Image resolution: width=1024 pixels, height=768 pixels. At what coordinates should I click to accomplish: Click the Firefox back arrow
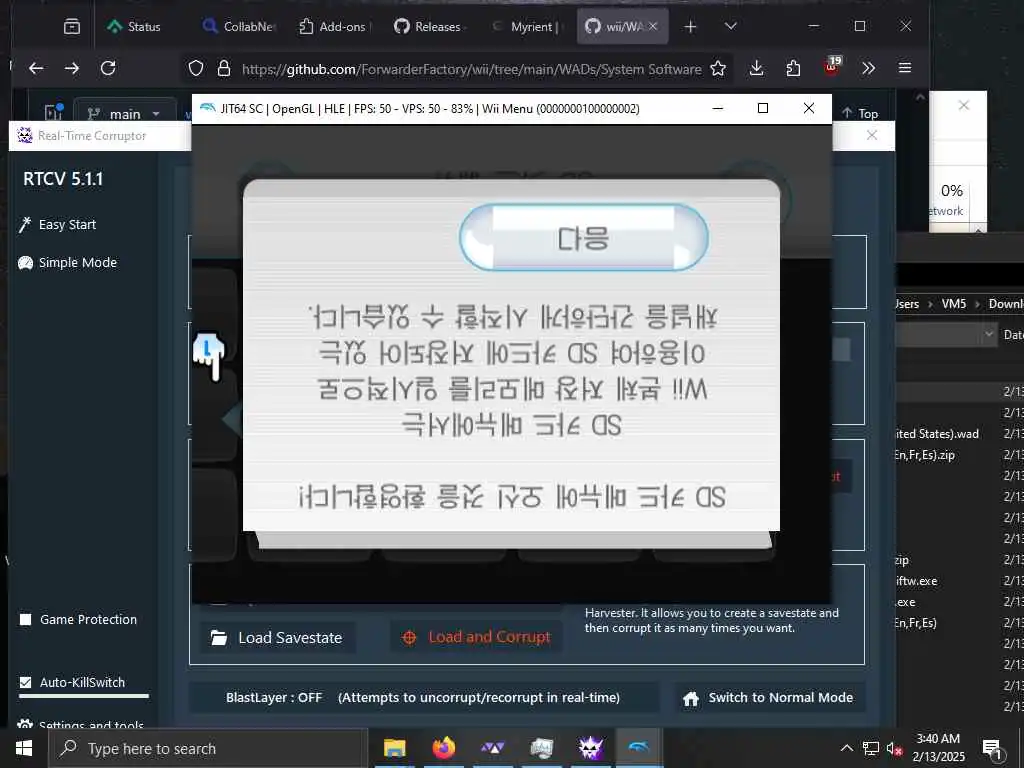click(36, 68)
